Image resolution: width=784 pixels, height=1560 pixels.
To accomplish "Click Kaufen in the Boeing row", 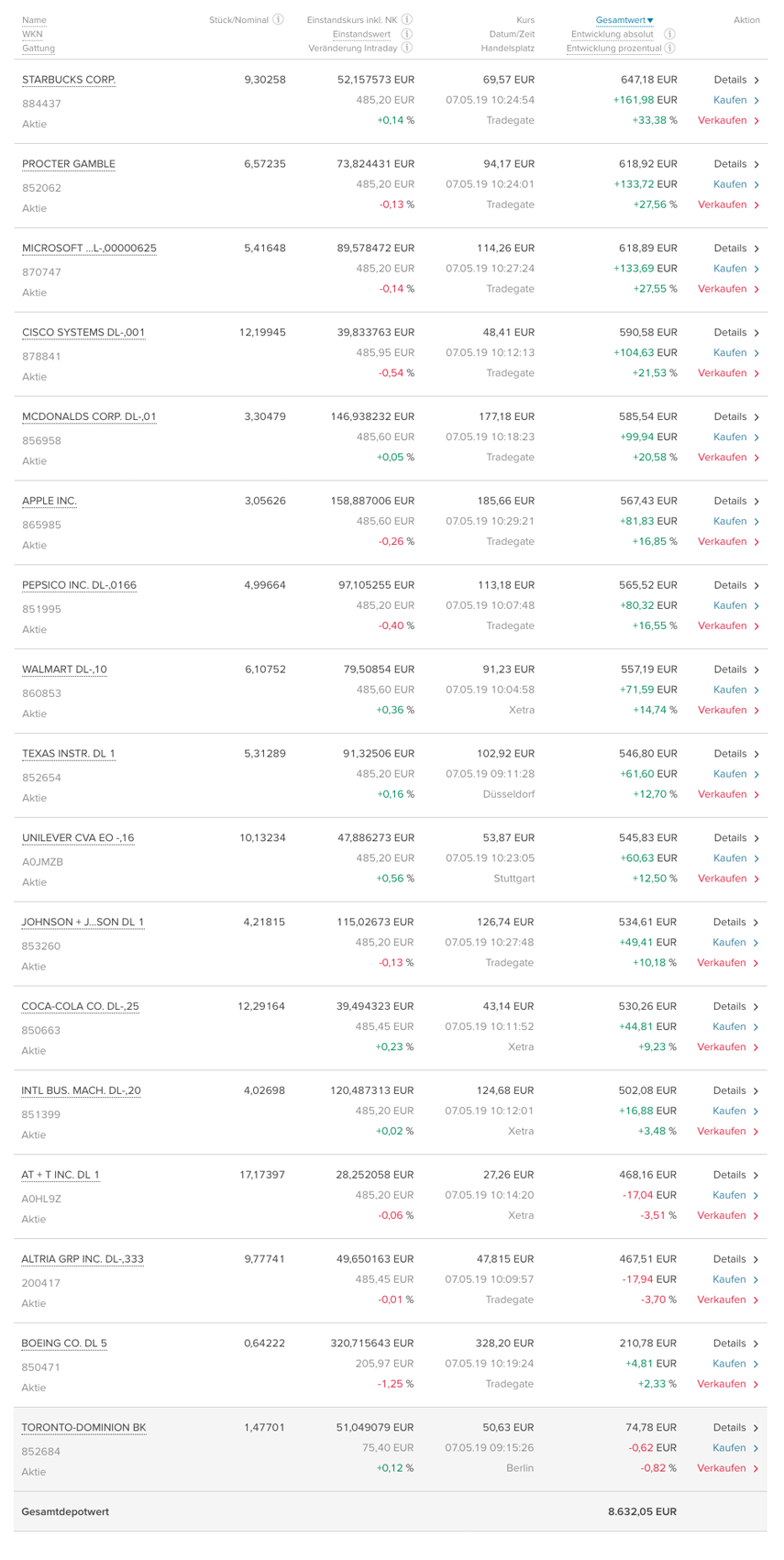I will (x=729, y=1364).
